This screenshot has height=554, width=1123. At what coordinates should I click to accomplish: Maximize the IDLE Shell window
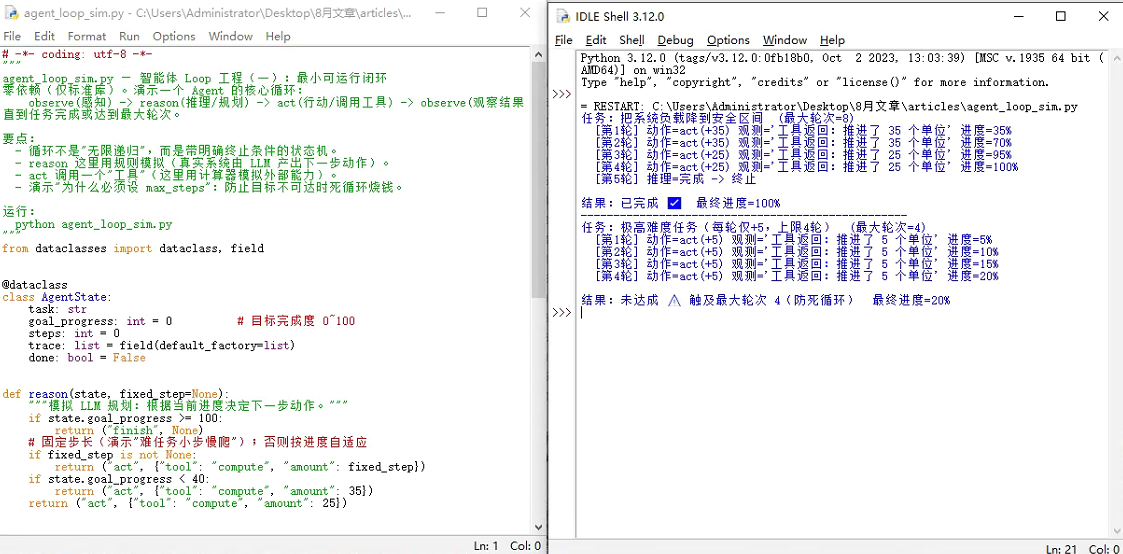tap(1061, 16)
